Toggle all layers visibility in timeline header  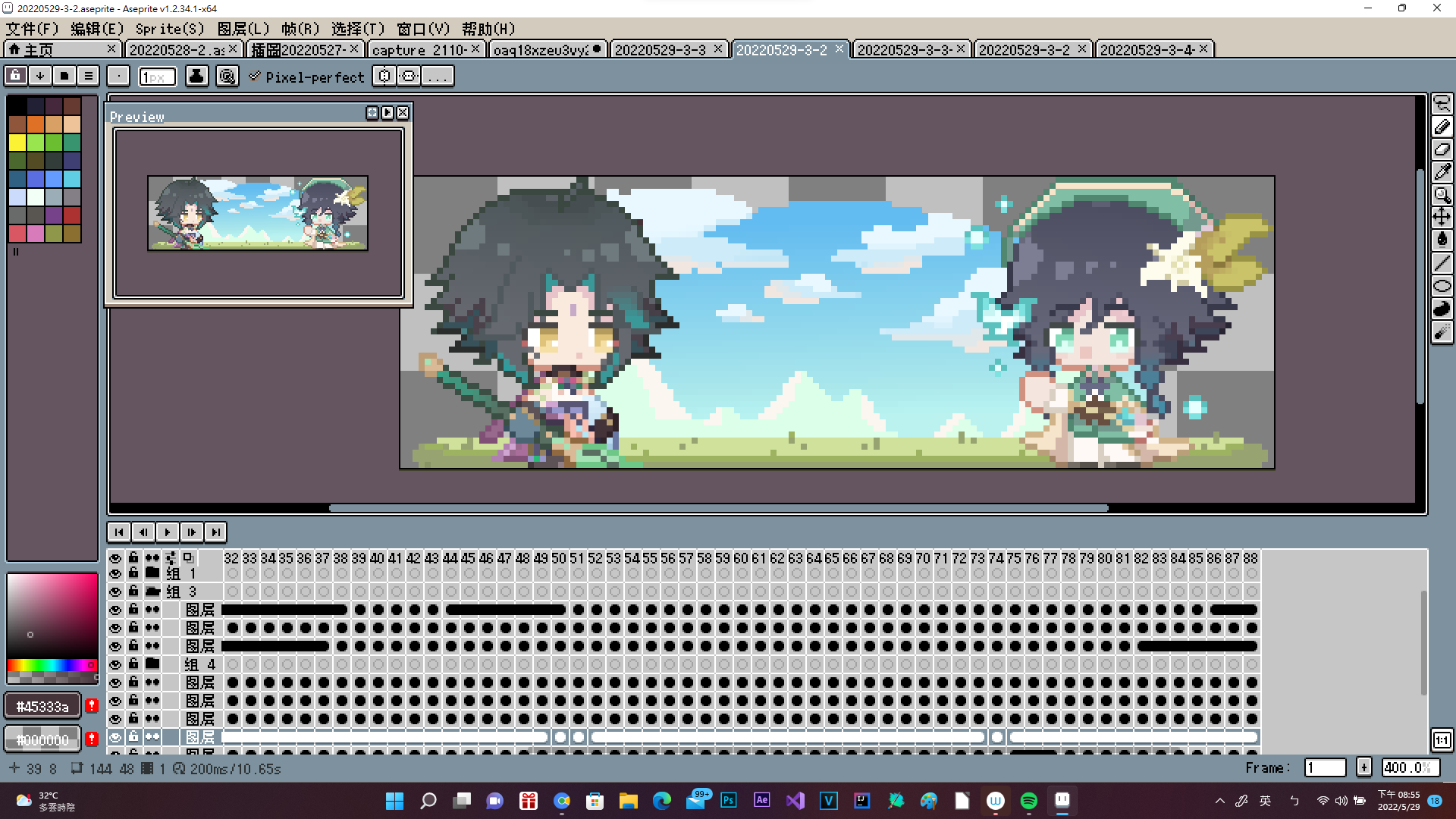(115, 557)
